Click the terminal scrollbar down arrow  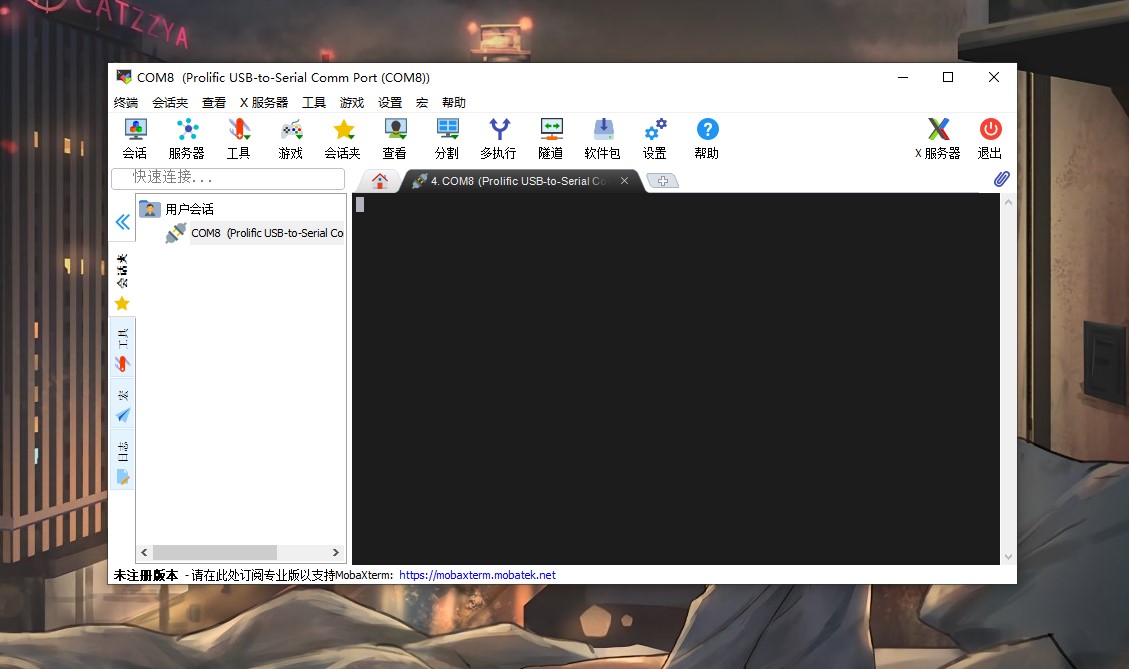coord(1008,557)
